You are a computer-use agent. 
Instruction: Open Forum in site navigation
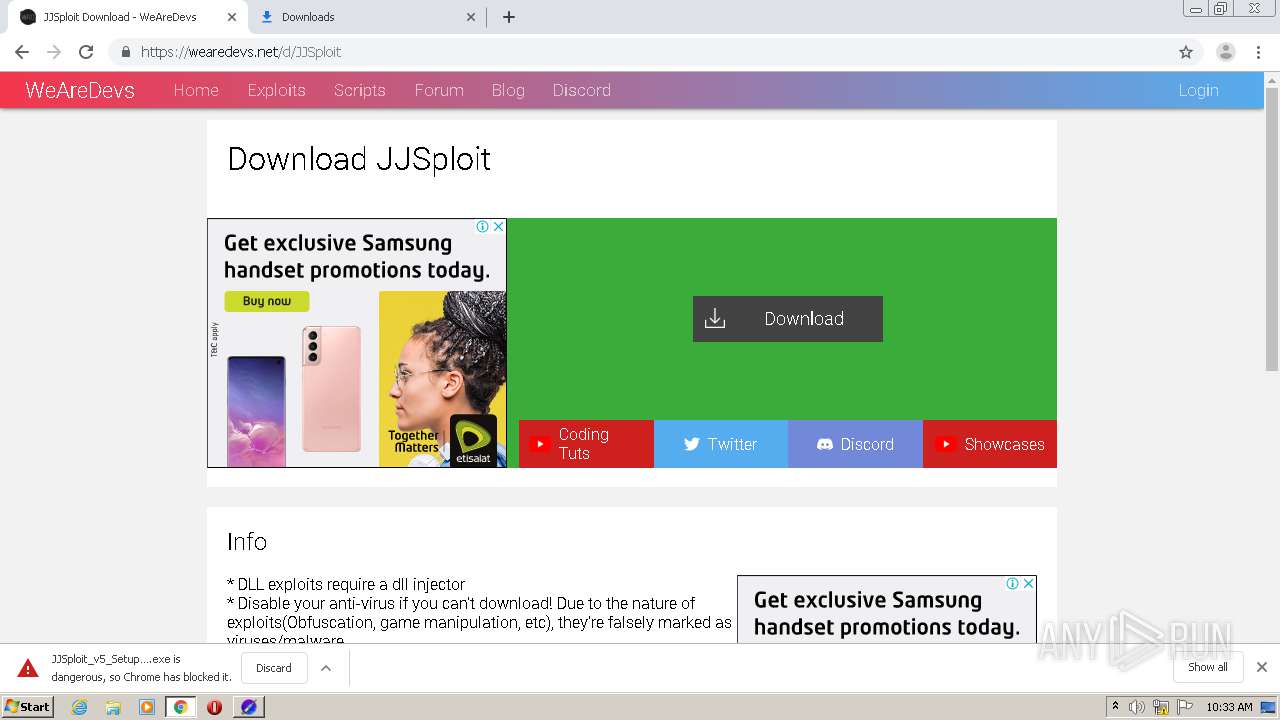(439, 90)
